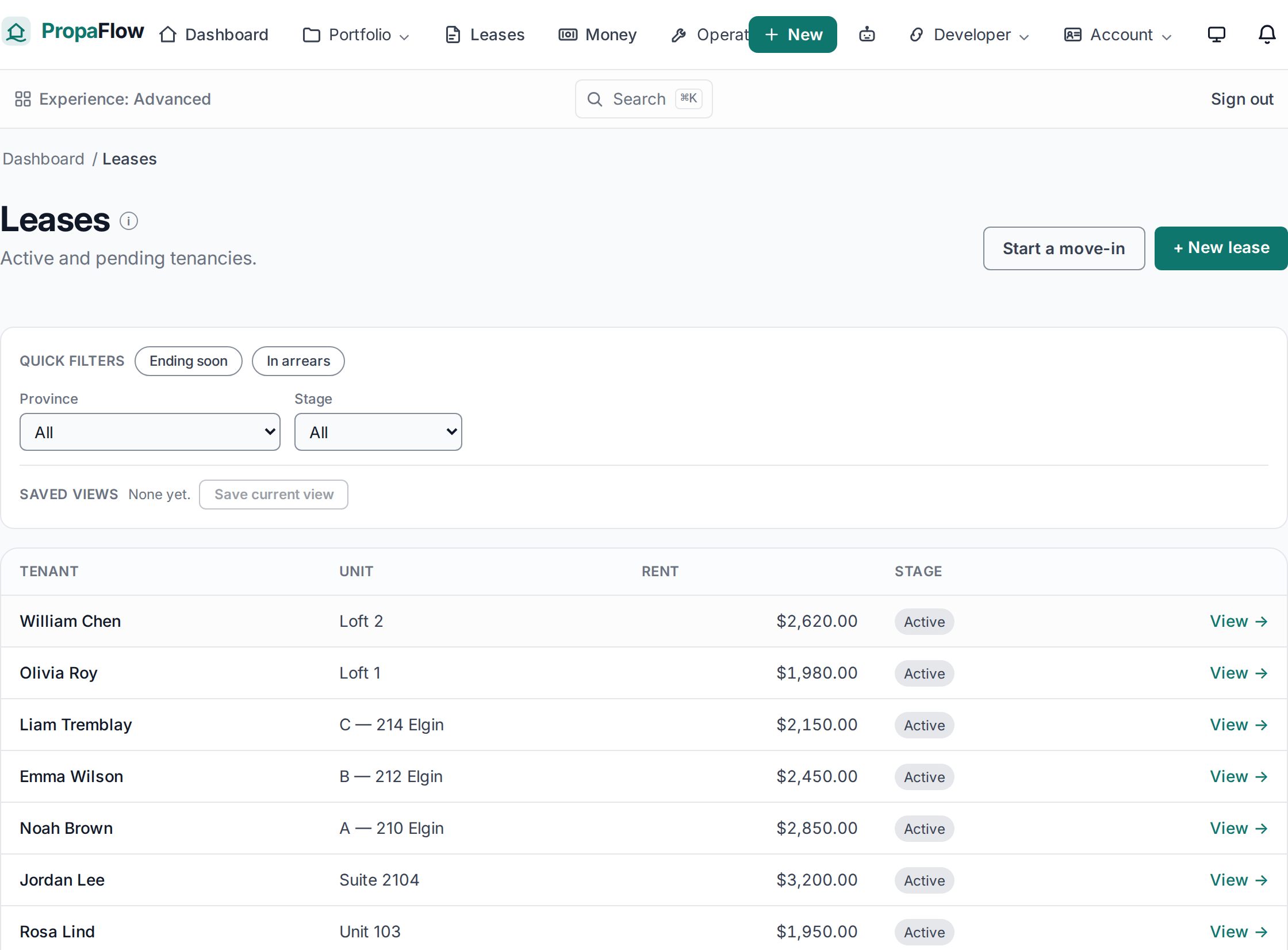Screen dimensions: 1288x950
Task: Click Dashboard breadcrumb link
Action: [x=44, y=159]
